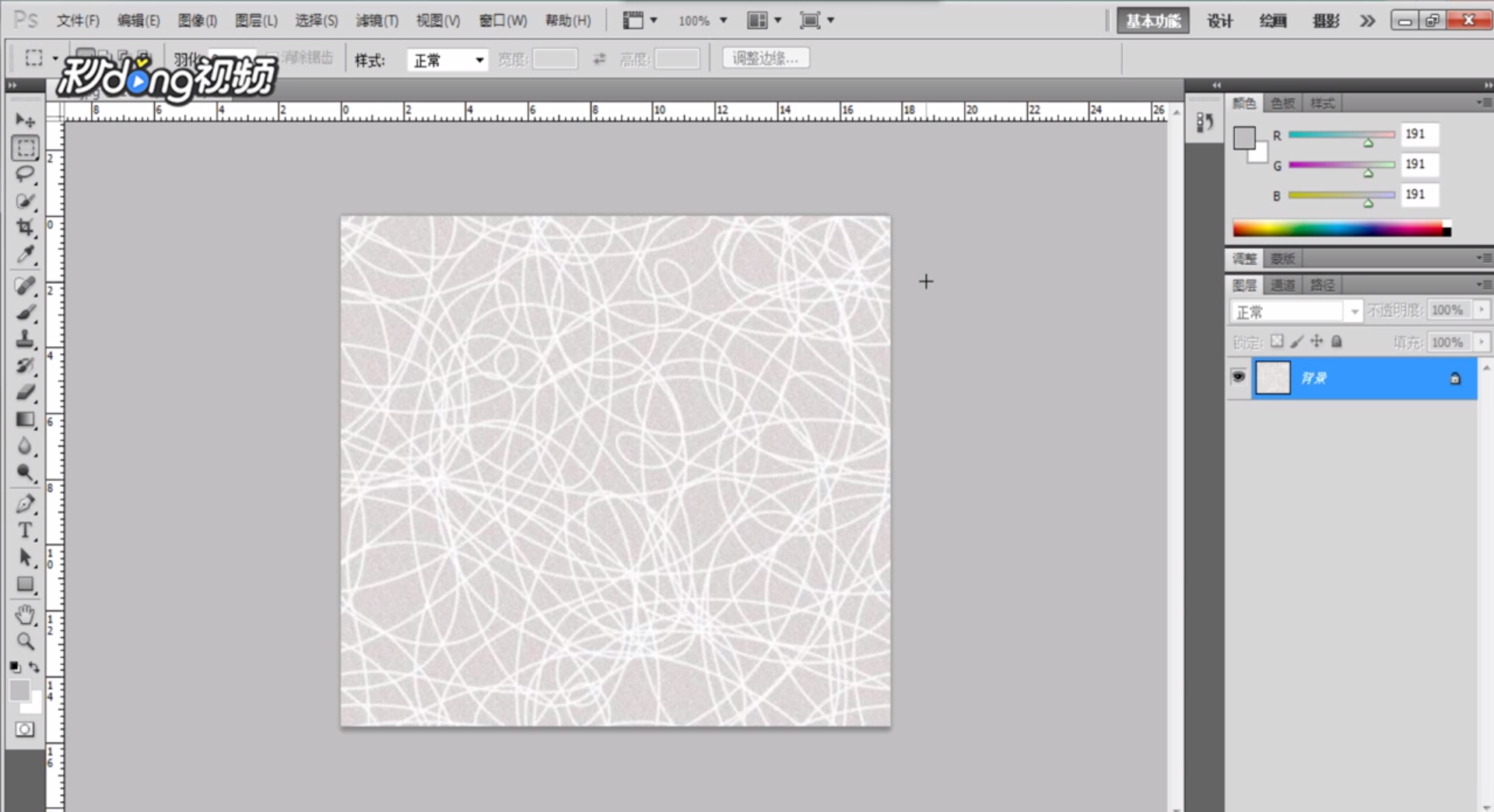Open the 图像(I) menu
The width and height of the screenshot is (1494, 812).
(x=198, y=21)
